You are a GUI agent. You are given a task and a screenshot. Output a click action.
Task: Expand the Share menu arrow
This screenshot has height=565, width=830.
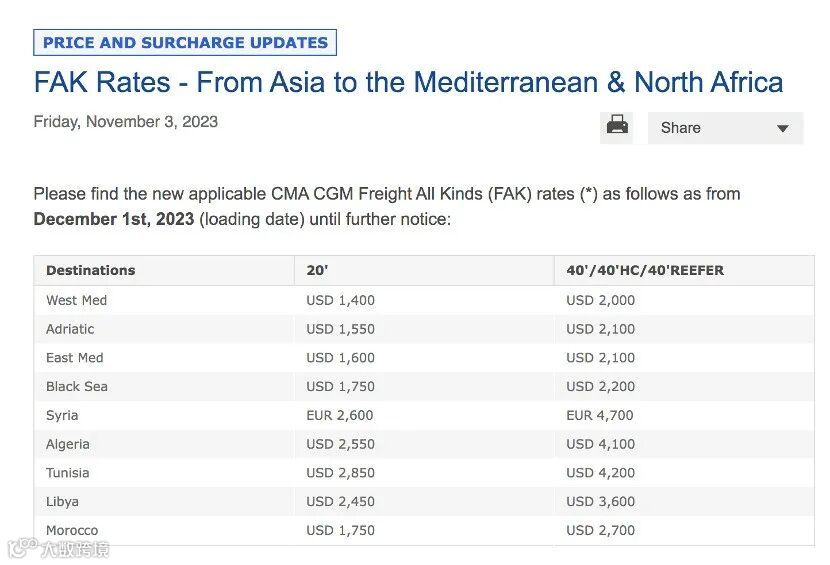pos(783,129)
